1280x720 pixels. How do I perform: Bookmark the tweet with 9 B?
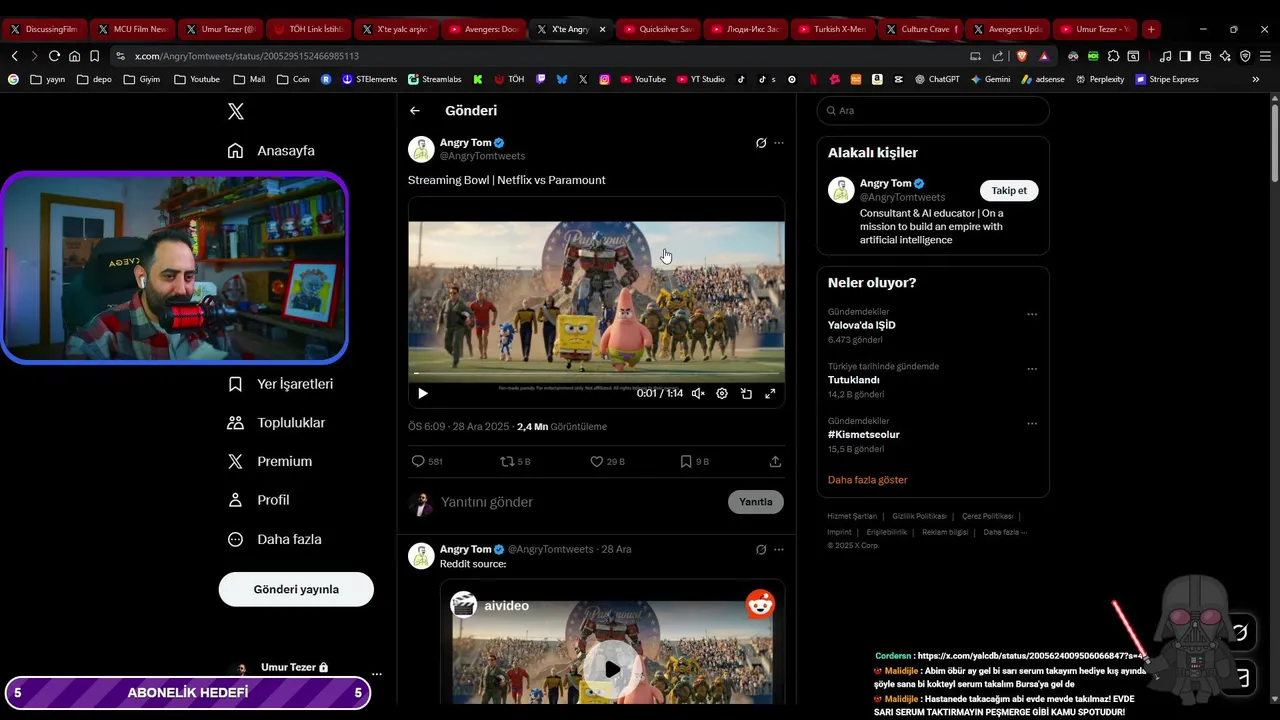(x=694, y=461)
